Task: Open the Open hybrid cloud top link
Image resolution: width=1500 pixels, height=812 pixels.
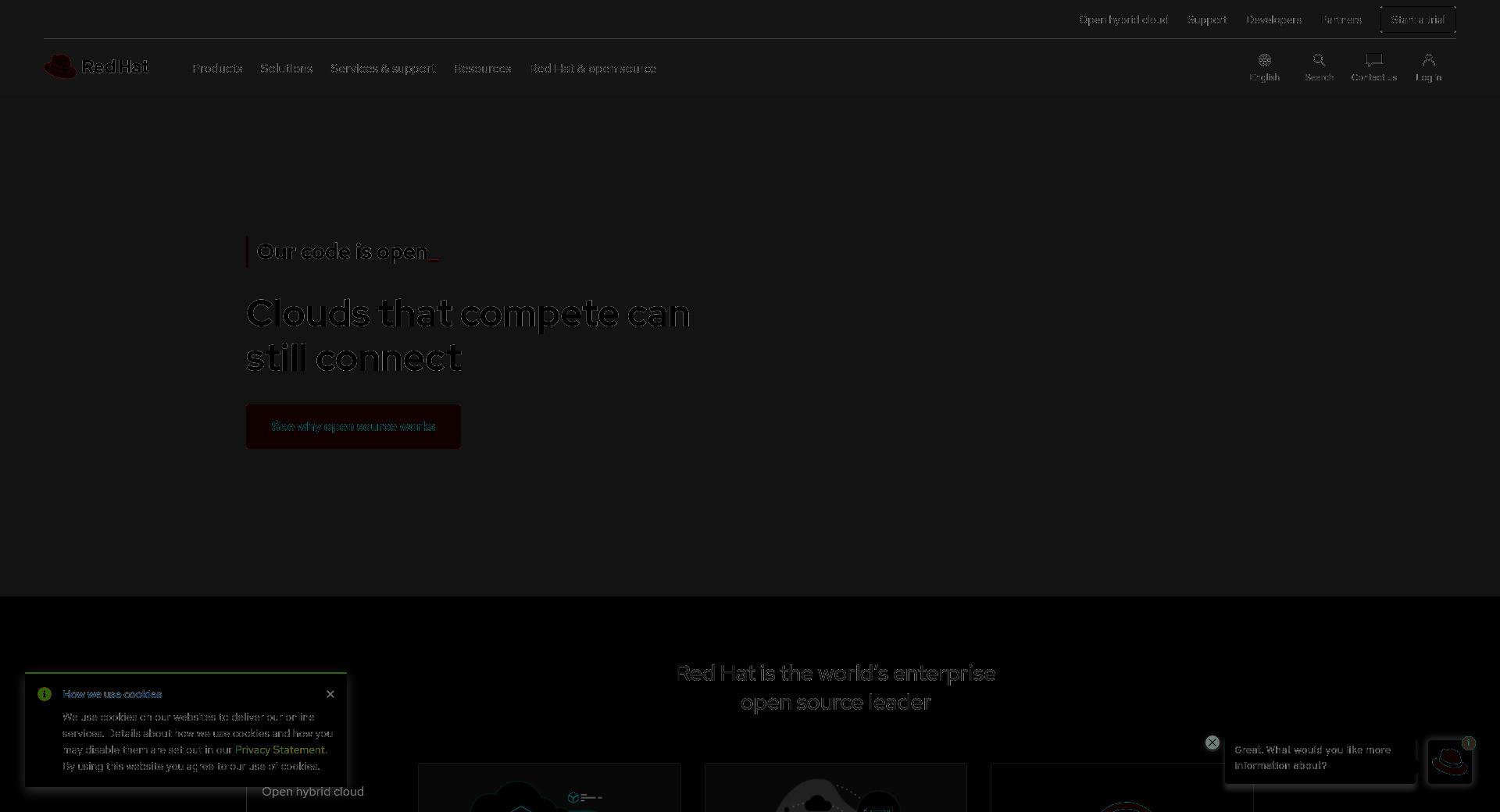Action: pyautogui.click(x=1123, y=20)
